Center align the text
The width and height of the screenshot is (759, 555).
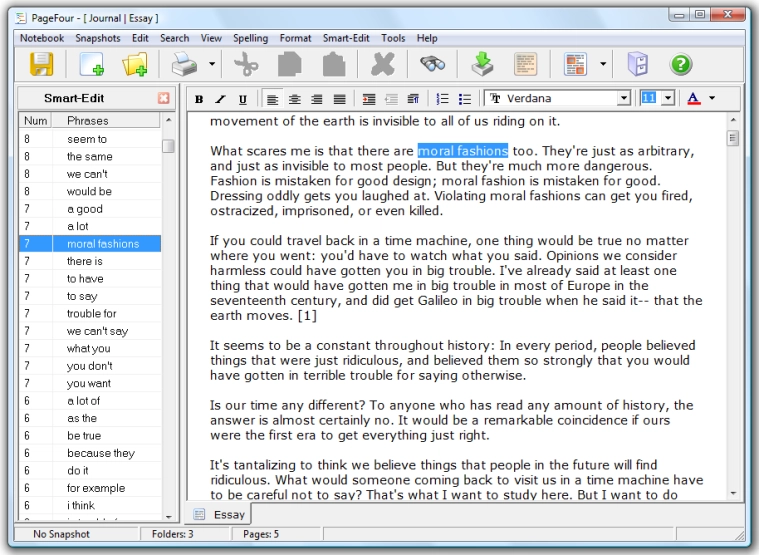(294, 99)
